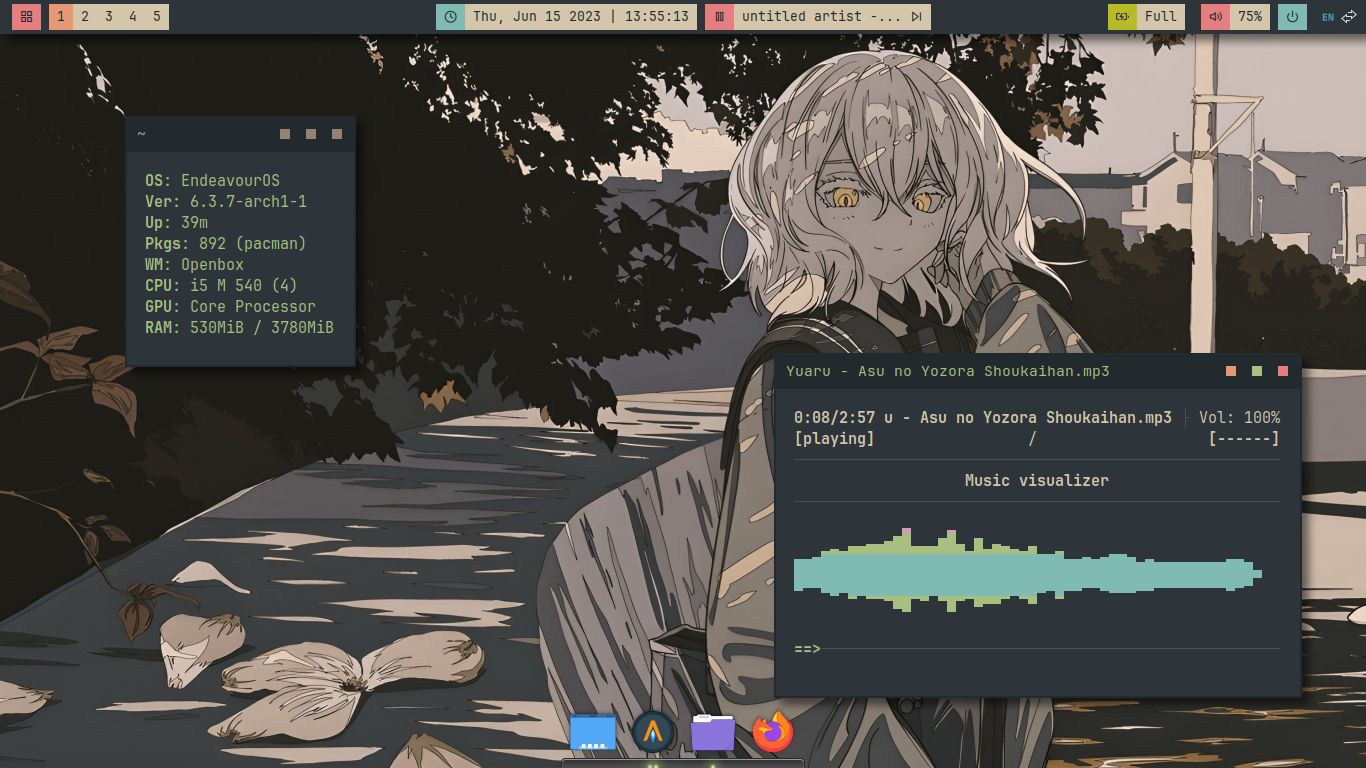Click the battery icon in the bar
The image size is (1366, 768).
click(x=1122, y=17)
